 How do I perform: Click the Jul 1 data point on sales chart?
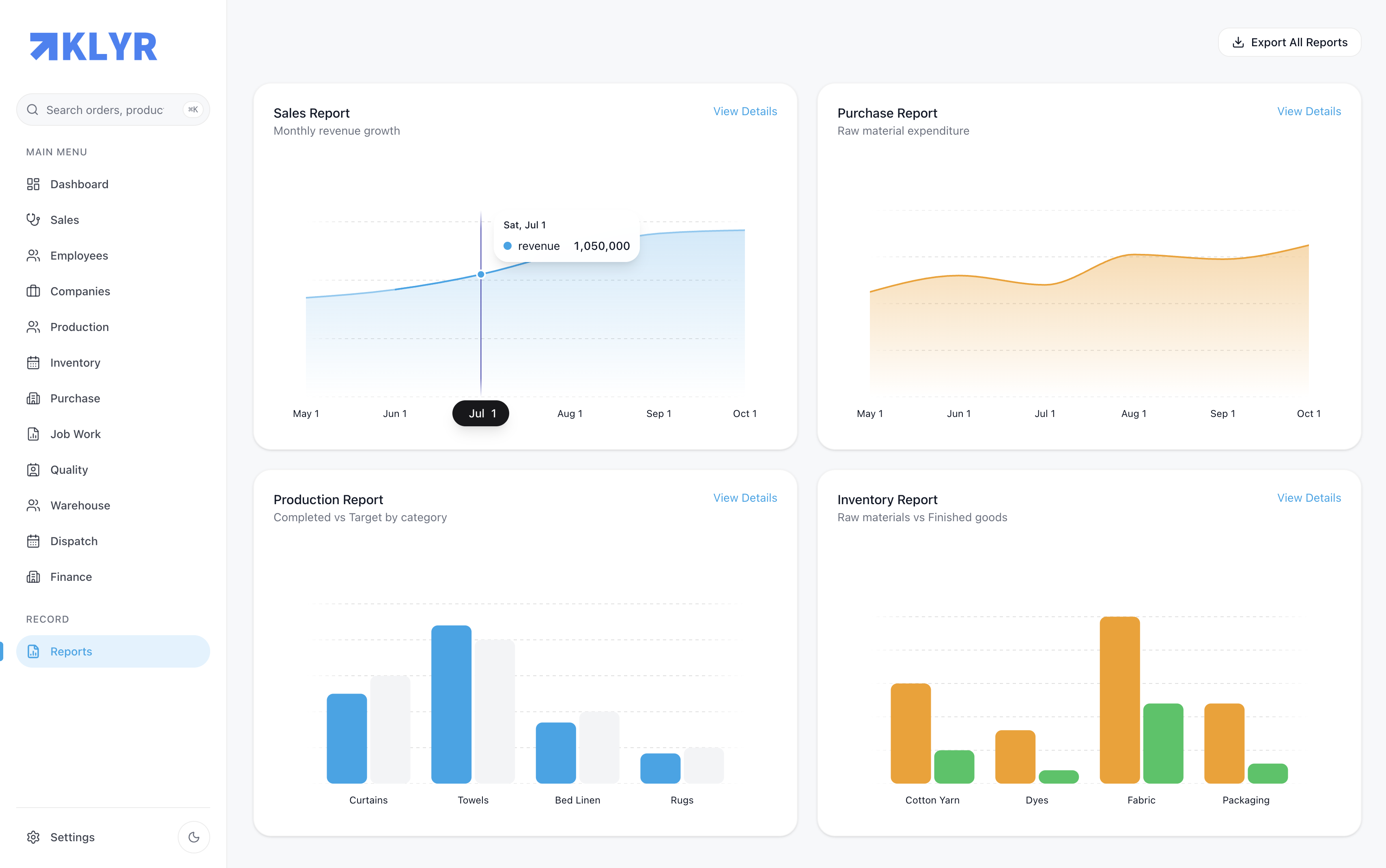(x=481, y=275)
